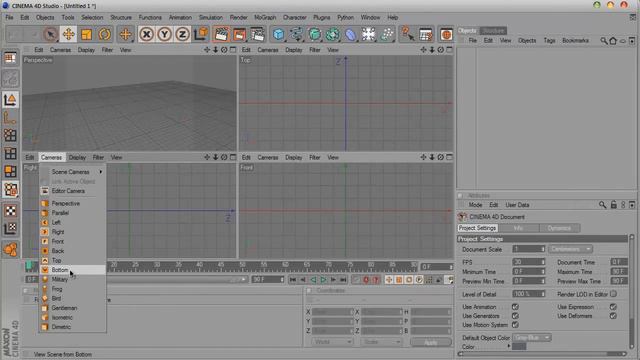Screen dimensions: 640x360
Task: Click the coordinate system icon
Action: [201, 34]
